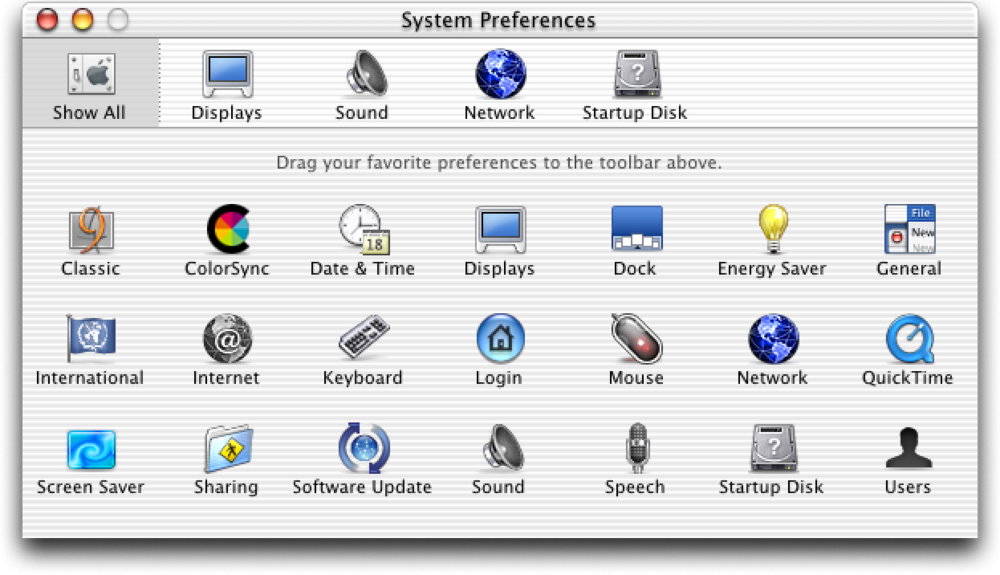The image size is (1000, 575).
Task: Open the Mouse preference pane
Action: [x=636, y=351]
